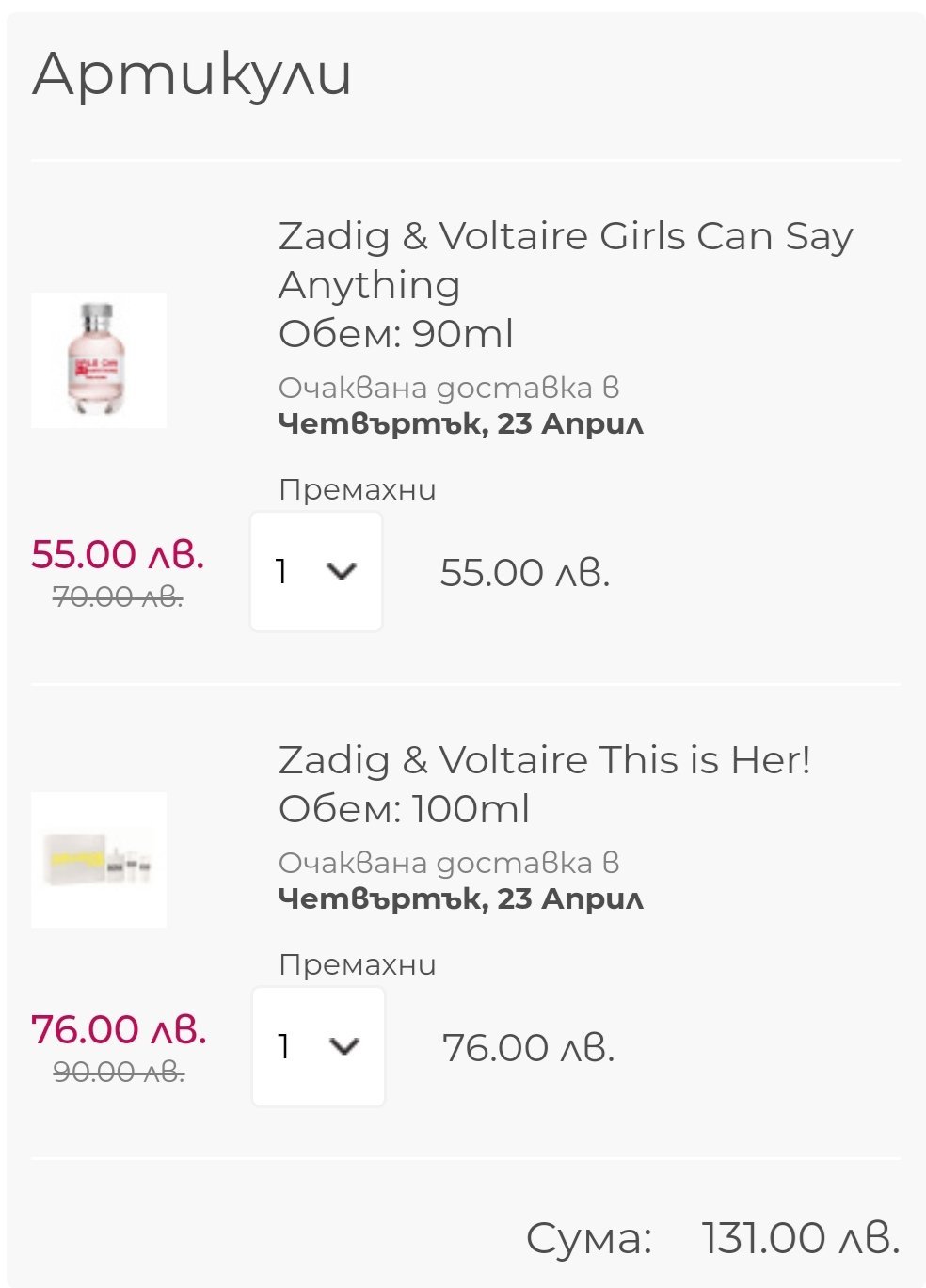926x1288 pixels.
Task: Open the Zadig & Voltaire This is Her! title
Action: point(544,759)
